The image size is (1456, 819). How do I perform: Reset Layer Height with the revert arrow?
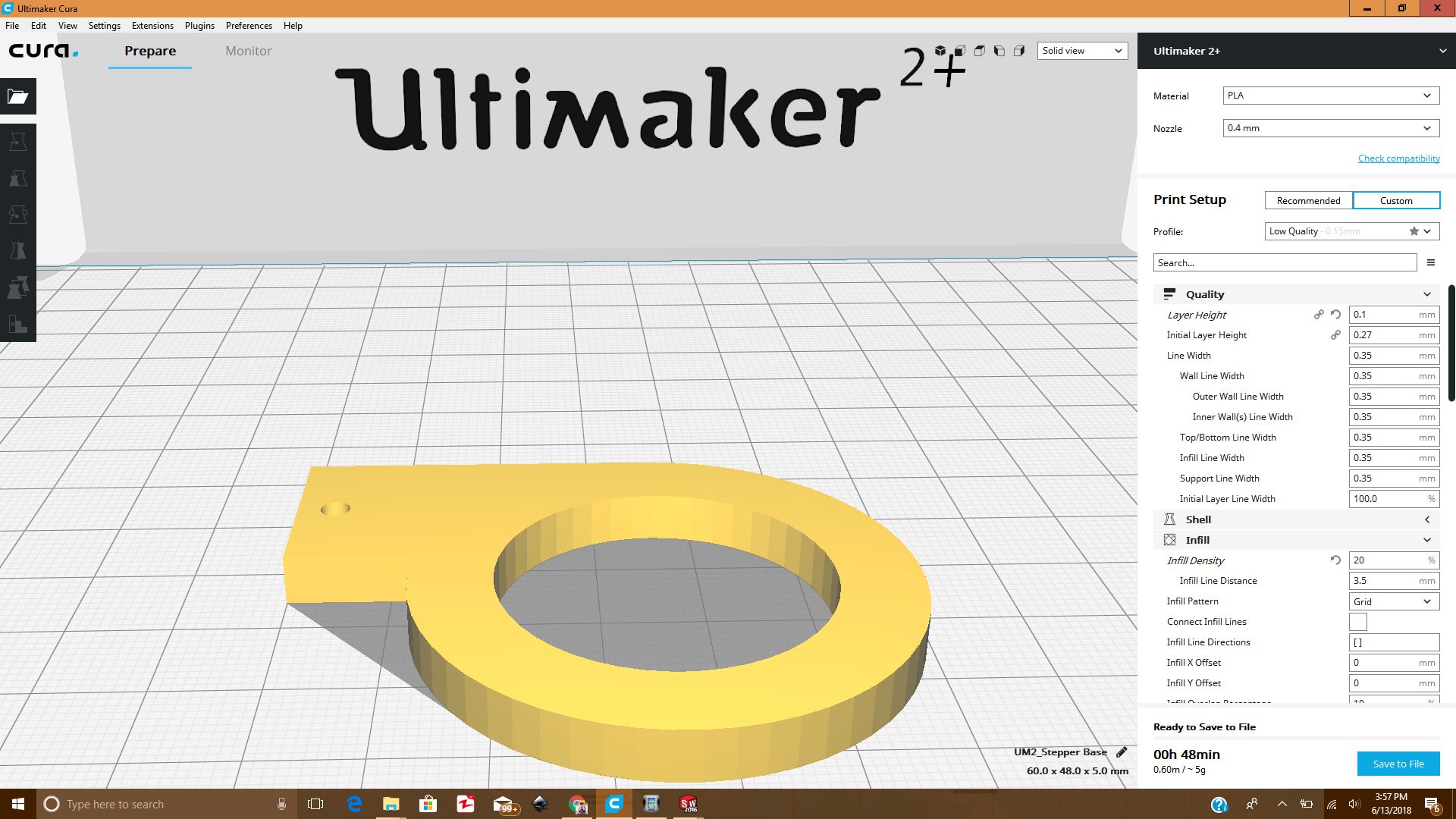(x=1335, y=315)
